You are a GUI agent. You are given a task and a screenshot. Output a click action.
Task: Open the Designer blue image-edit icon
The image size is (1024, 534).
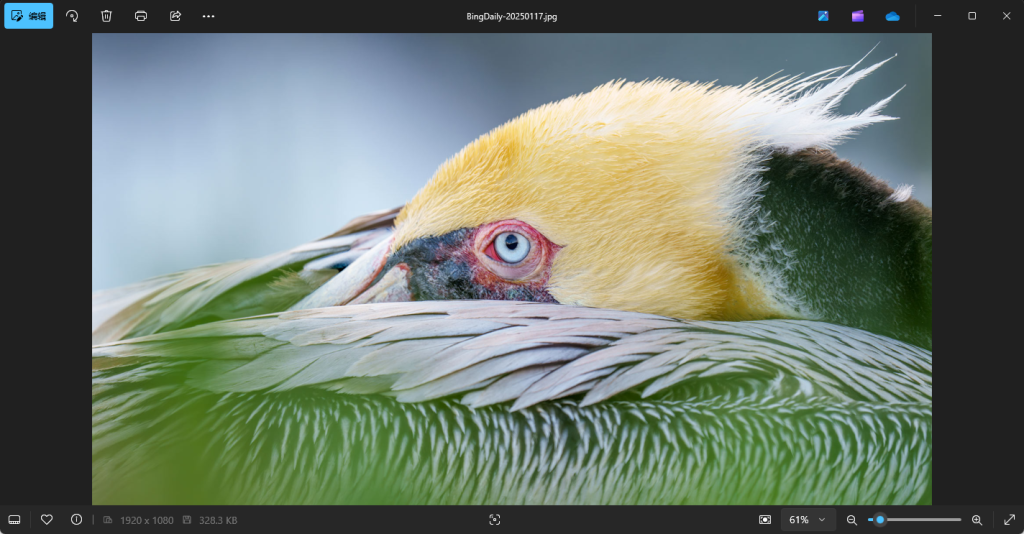click(x=823, y=16)
